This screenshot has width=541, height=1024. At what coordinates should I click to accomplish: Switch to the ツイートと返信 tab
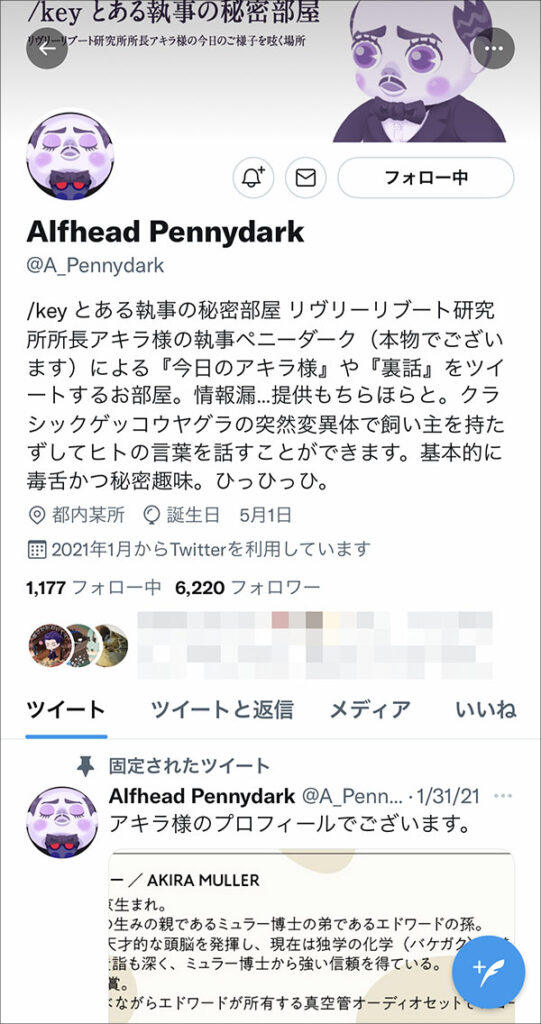(221, 709)
